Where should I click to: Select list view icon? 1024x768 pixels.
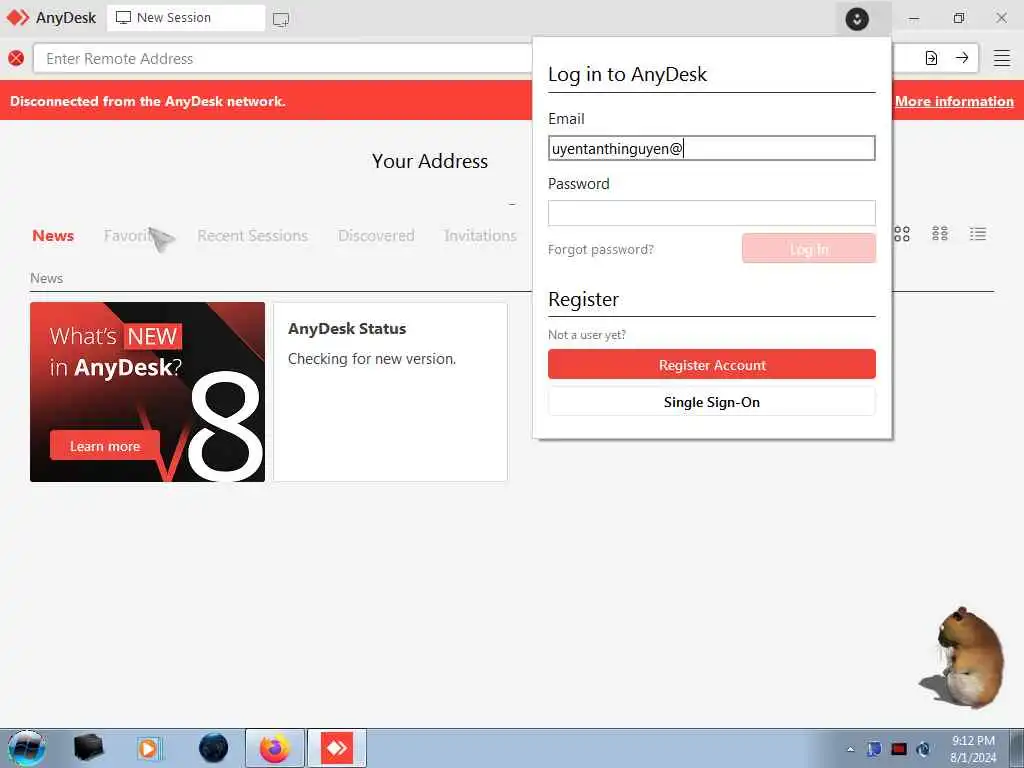[978, 234]
